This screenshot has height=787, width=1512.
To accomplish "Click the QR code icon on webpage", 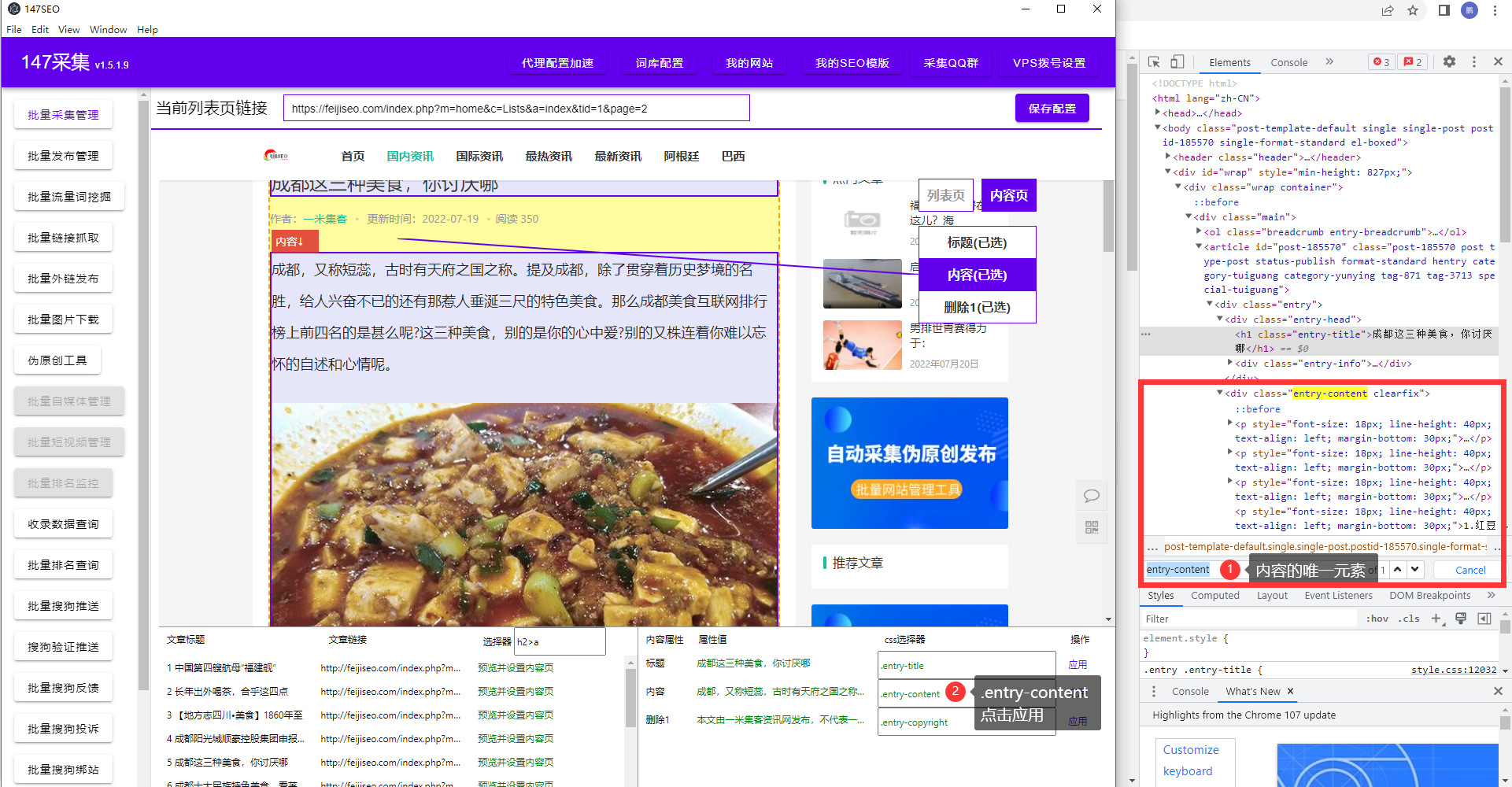I will 1092,527.
